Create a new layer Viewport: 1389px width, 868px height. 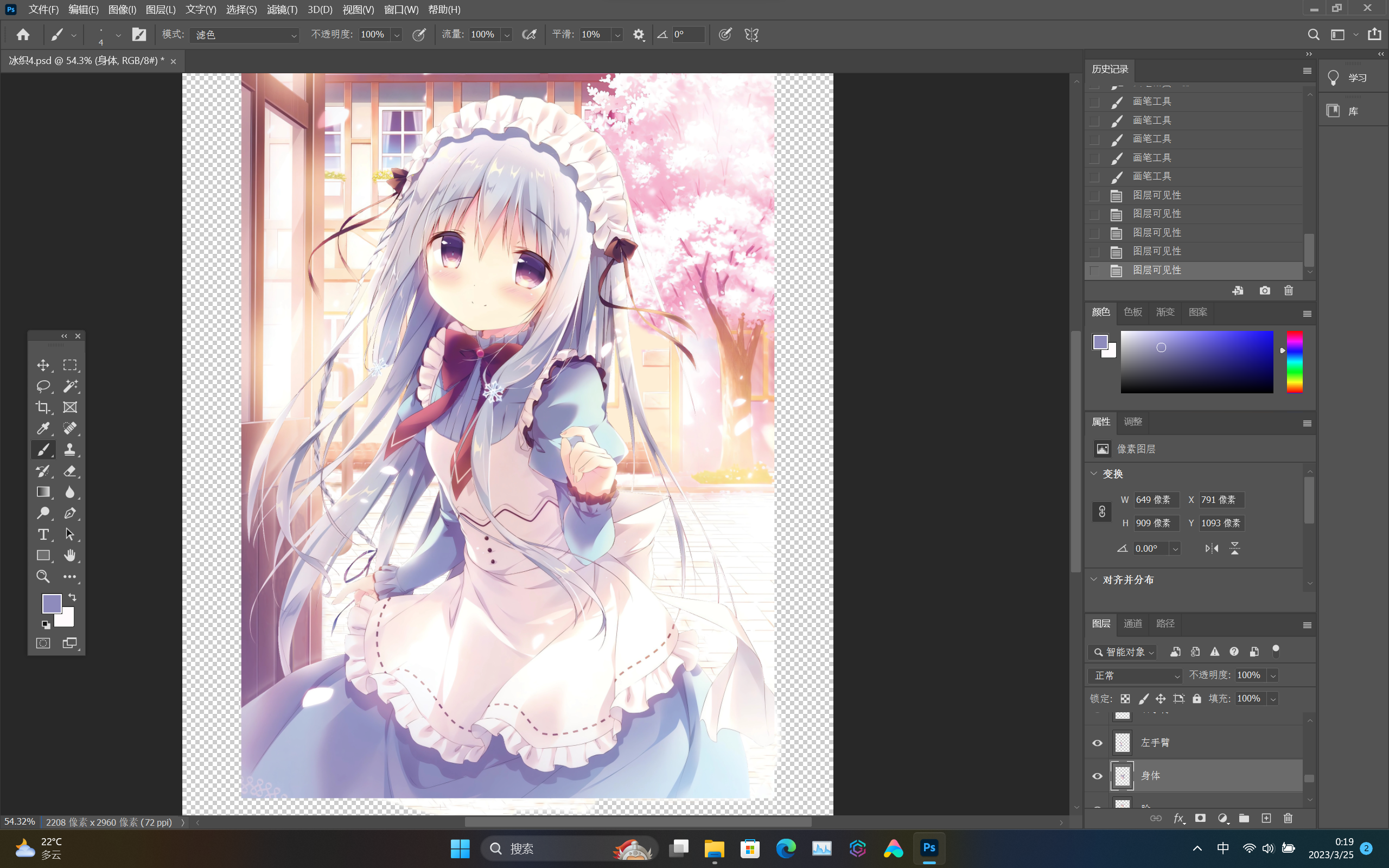[x=1266, y=818]
